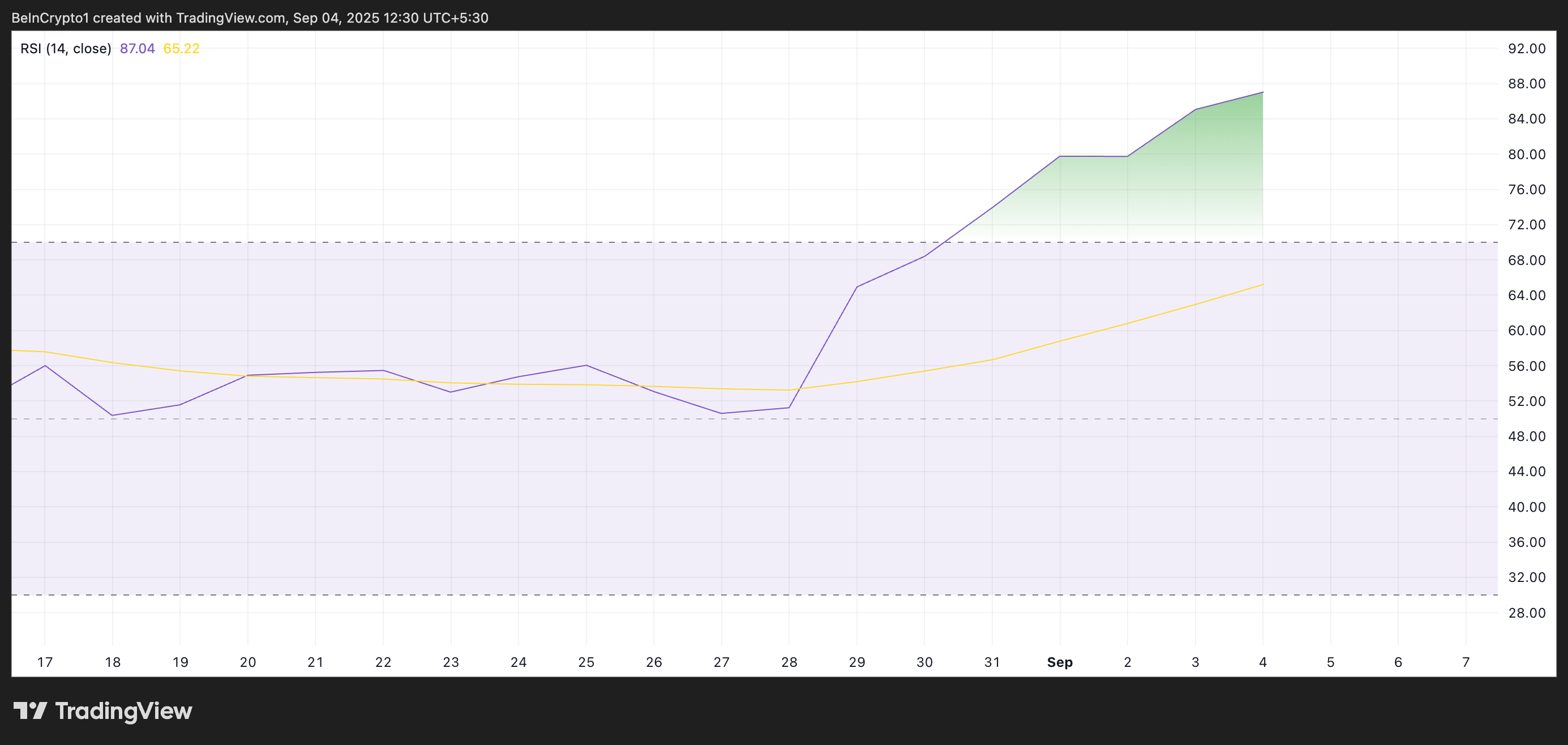The width and height of the screenshot is (1568, 745).
Task: Click the date label 28 on time axis
Action: [789, 662]
